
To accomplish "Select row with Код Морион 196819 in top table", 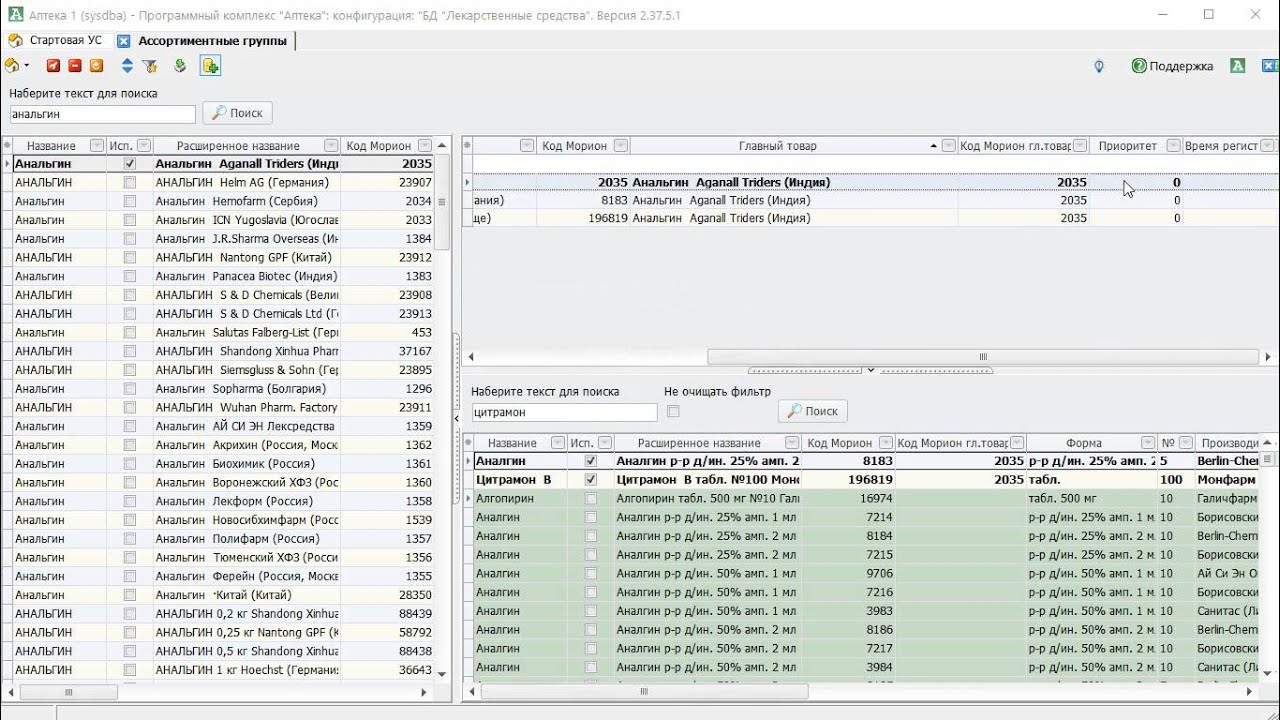I will point(870,218).
